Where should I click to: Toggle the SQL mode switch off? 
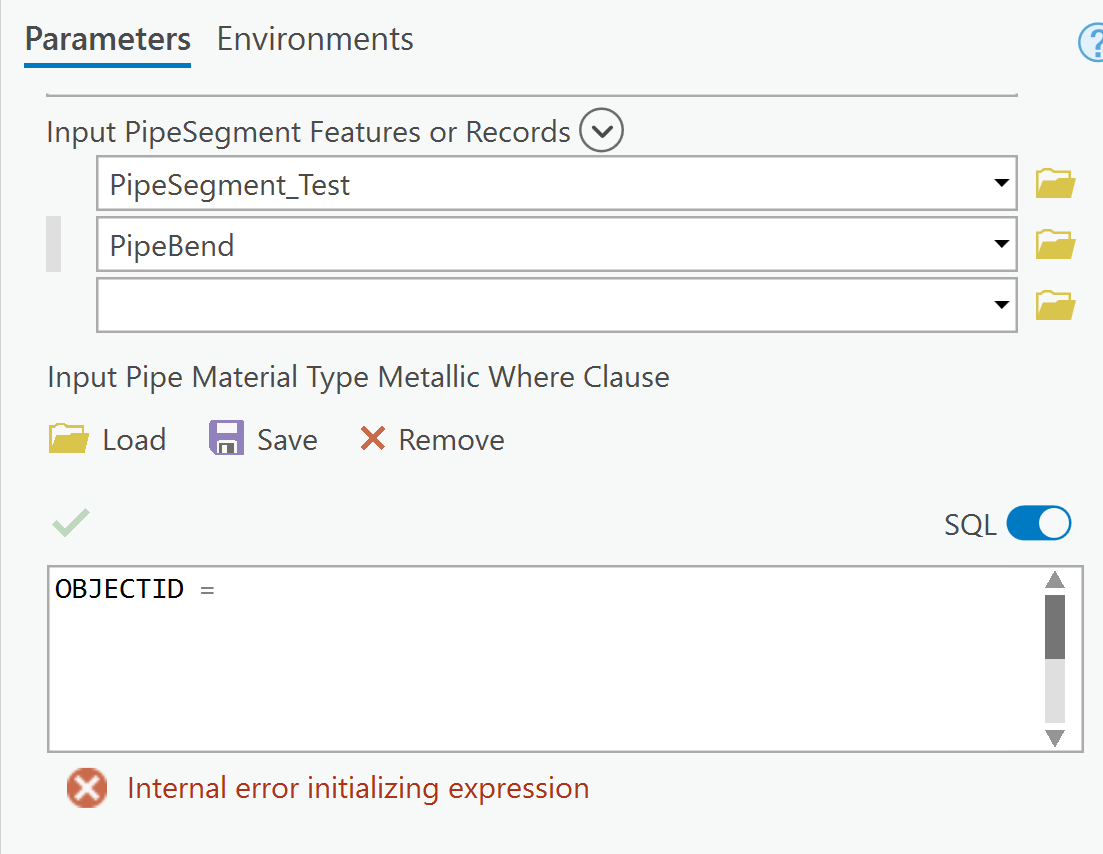tap(1039, 523)
